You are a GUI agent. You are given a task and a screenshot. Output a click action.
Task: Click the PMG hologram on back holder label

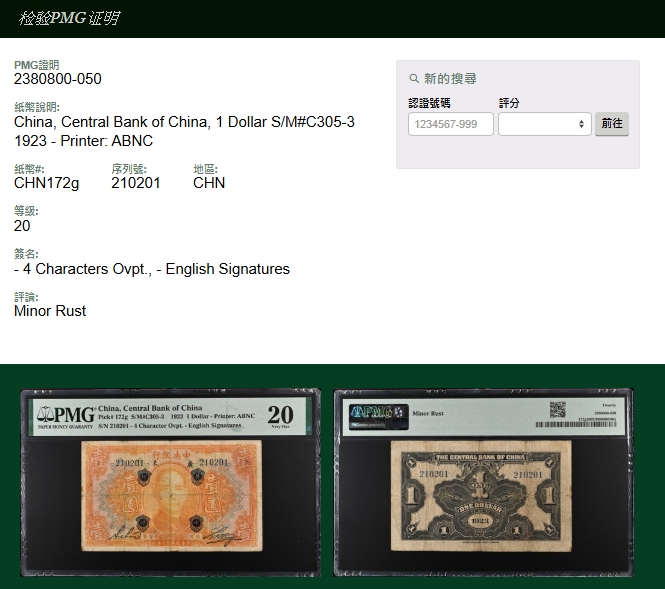click(x=377, y=412)
